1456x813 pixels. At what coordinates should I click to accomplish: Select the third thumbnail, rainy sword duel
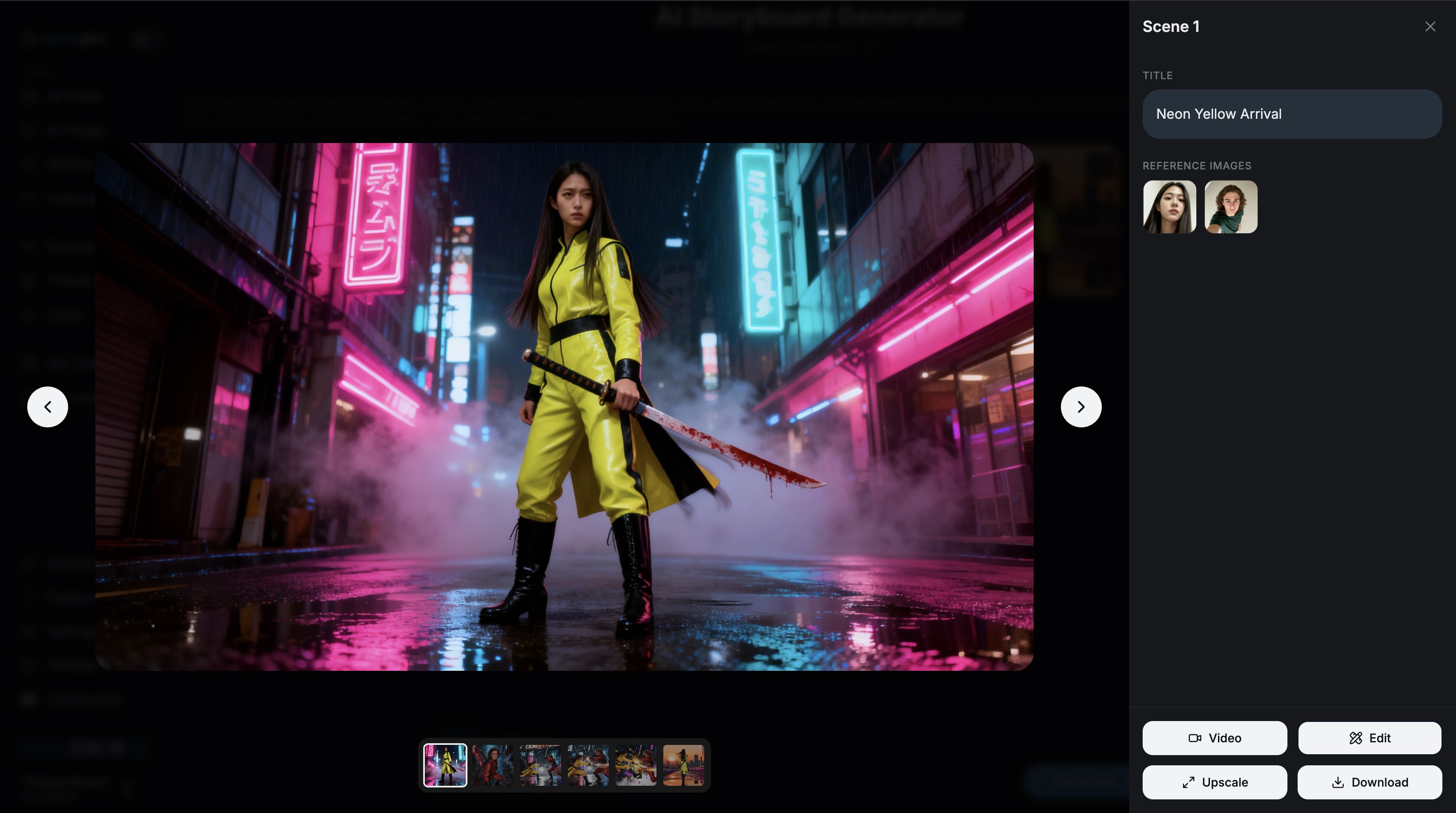(540, 765)
